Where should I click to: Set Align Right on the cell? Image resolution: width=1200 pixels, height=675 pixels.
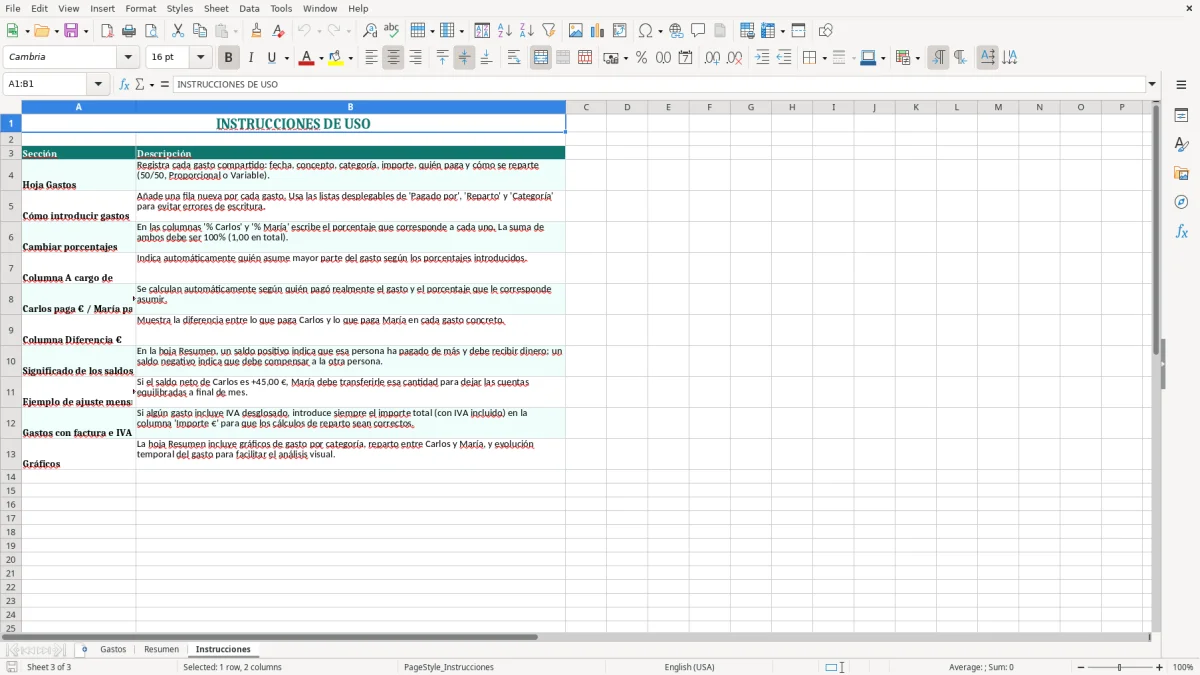(x=416, y=58)
